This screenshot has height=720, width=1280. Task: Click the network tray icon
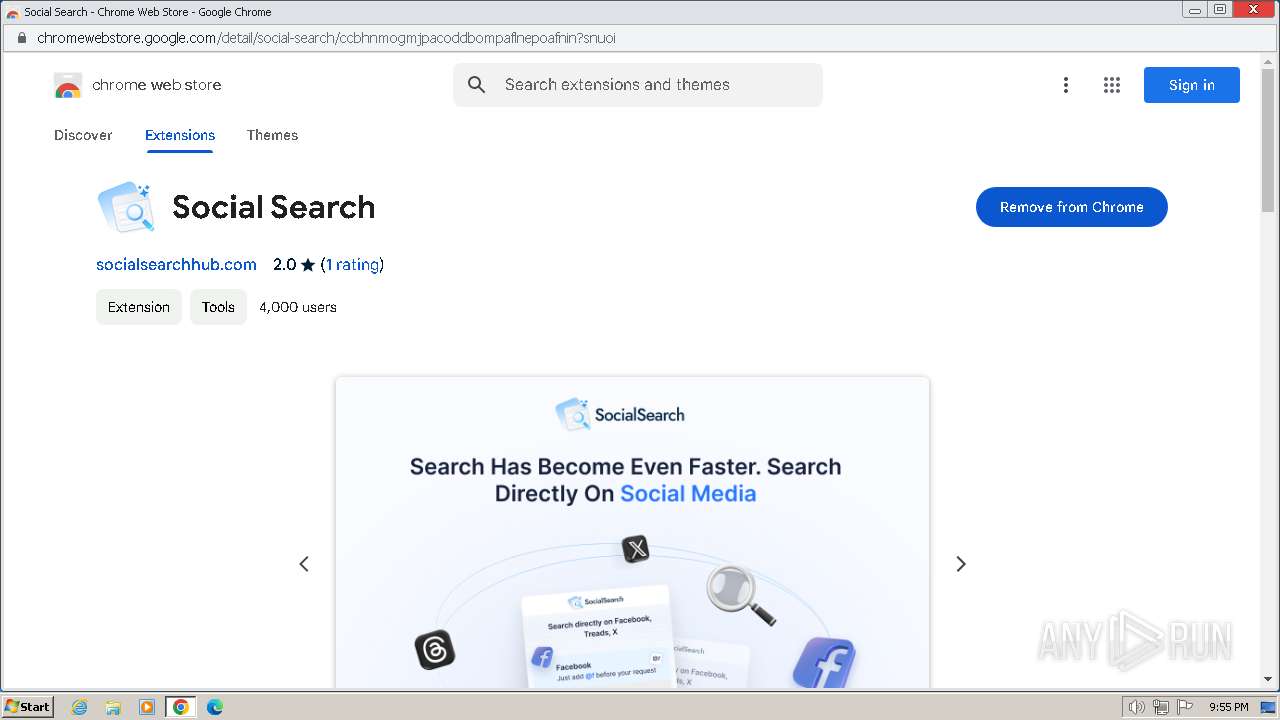[1161, 707]
